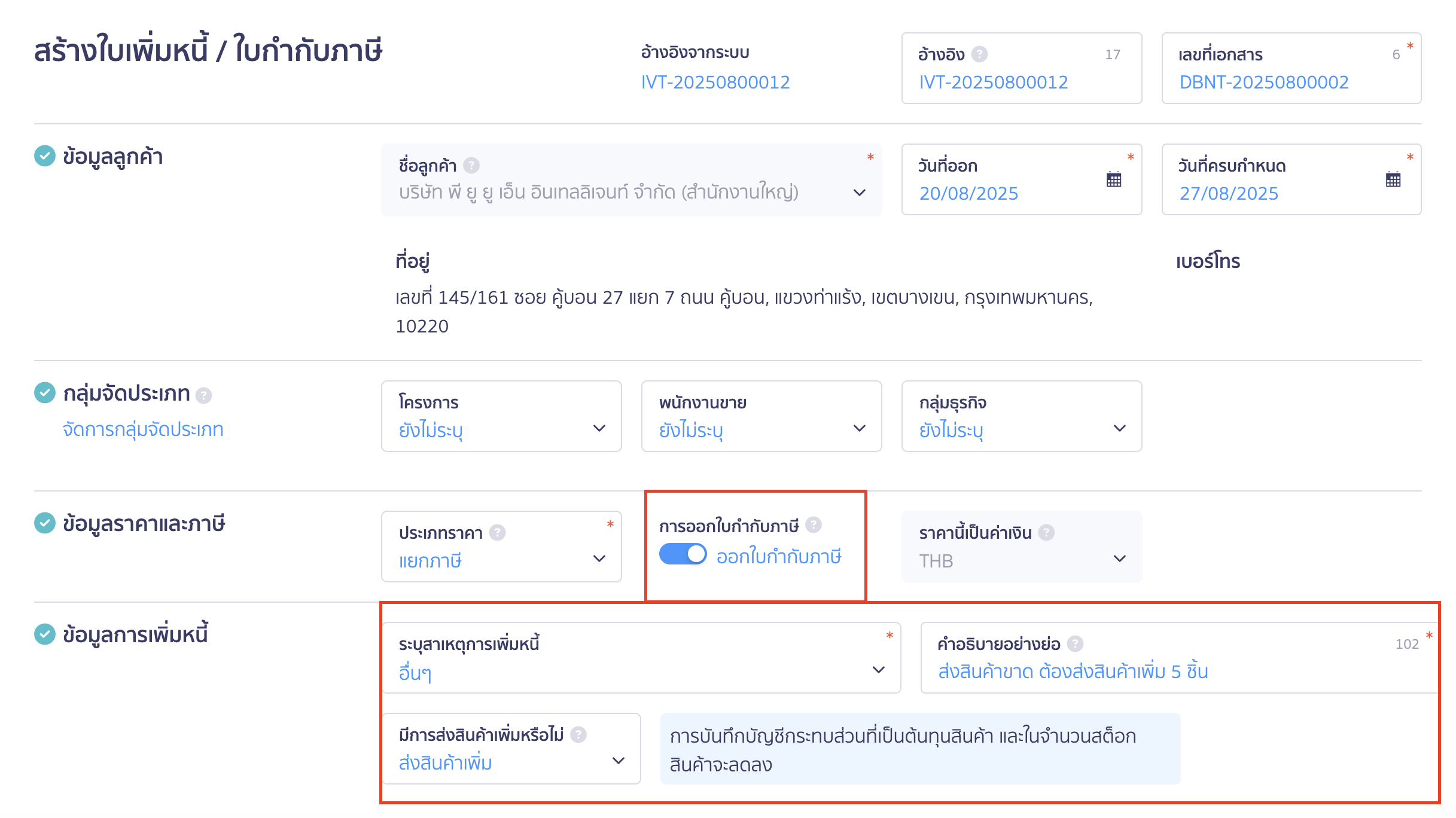Open the ชื่อลูกค้า customer dropdown
Viewport: 1456px width, 818px height.
tap(631, 180)
